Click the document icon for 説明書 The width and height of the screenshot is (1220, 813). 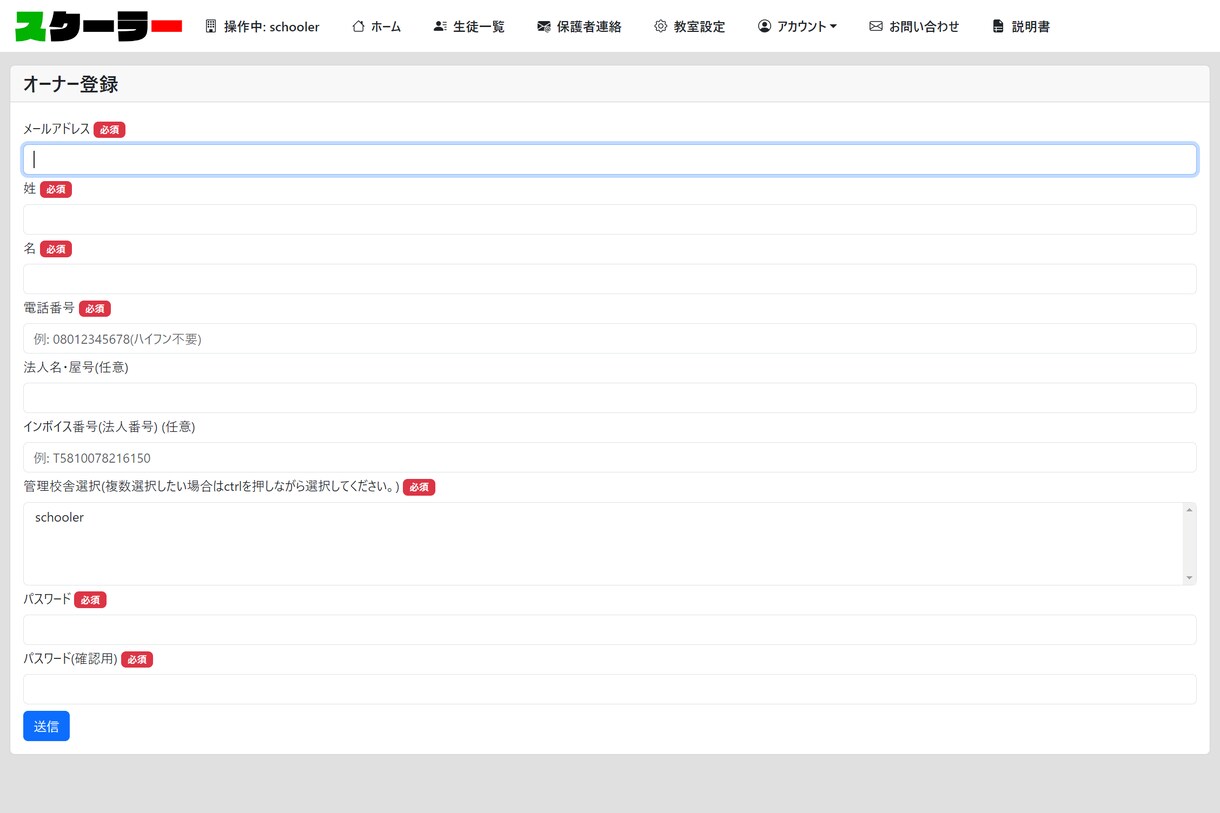998,26
